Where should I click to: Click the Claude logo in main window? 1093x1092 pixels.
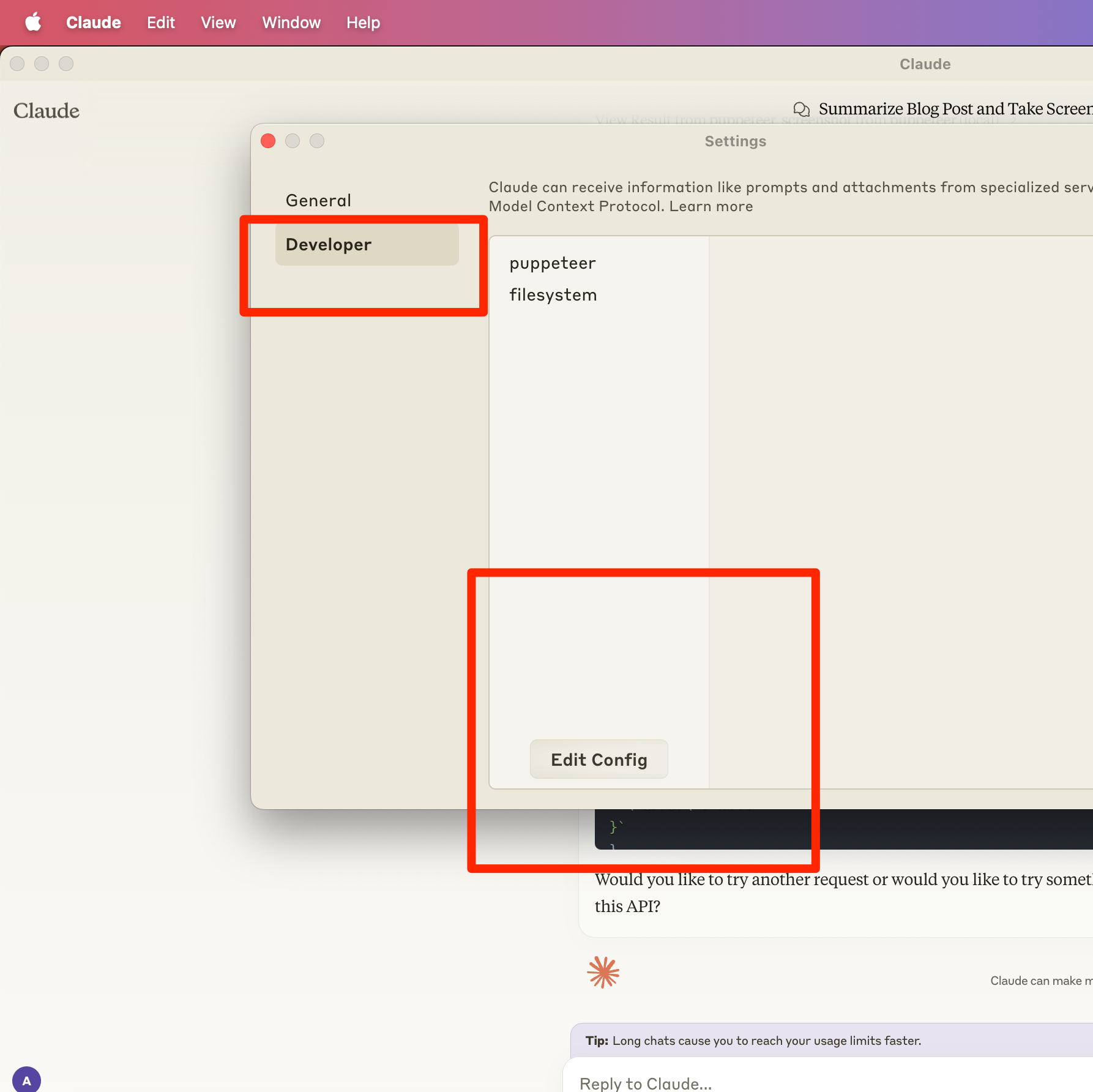[47, 111]
